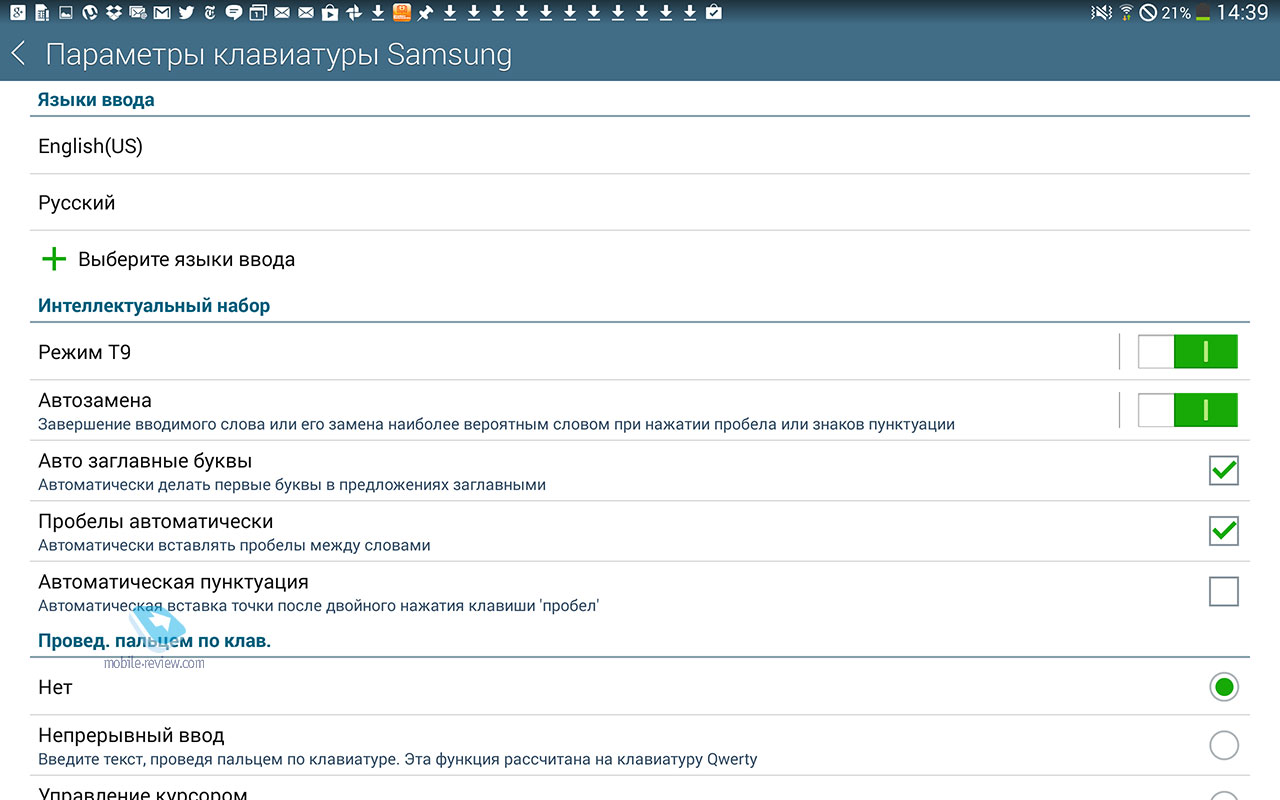The image size is (1280, 800).
Task: Turn off the Автозамена switch
Action: click(1188, 410)
